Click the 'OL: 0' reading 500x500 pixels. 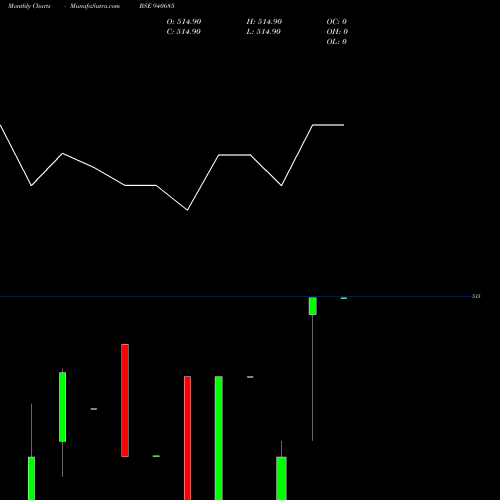coord(336,41)
